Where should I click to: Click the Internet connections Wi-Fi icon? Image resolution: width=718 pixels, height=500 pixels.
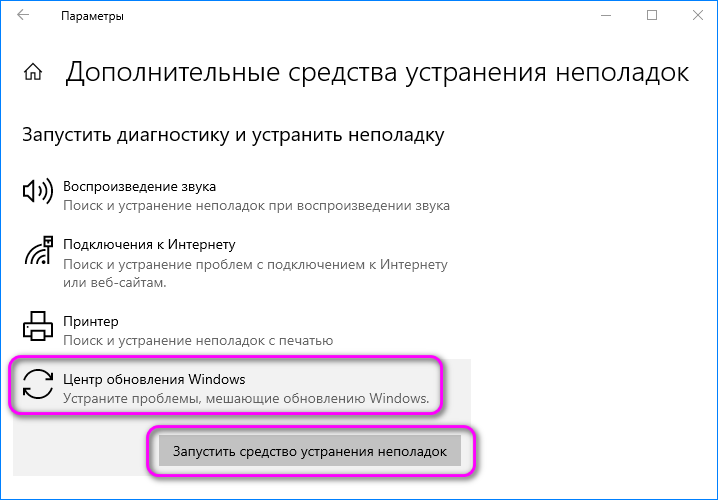coord(38,250)
